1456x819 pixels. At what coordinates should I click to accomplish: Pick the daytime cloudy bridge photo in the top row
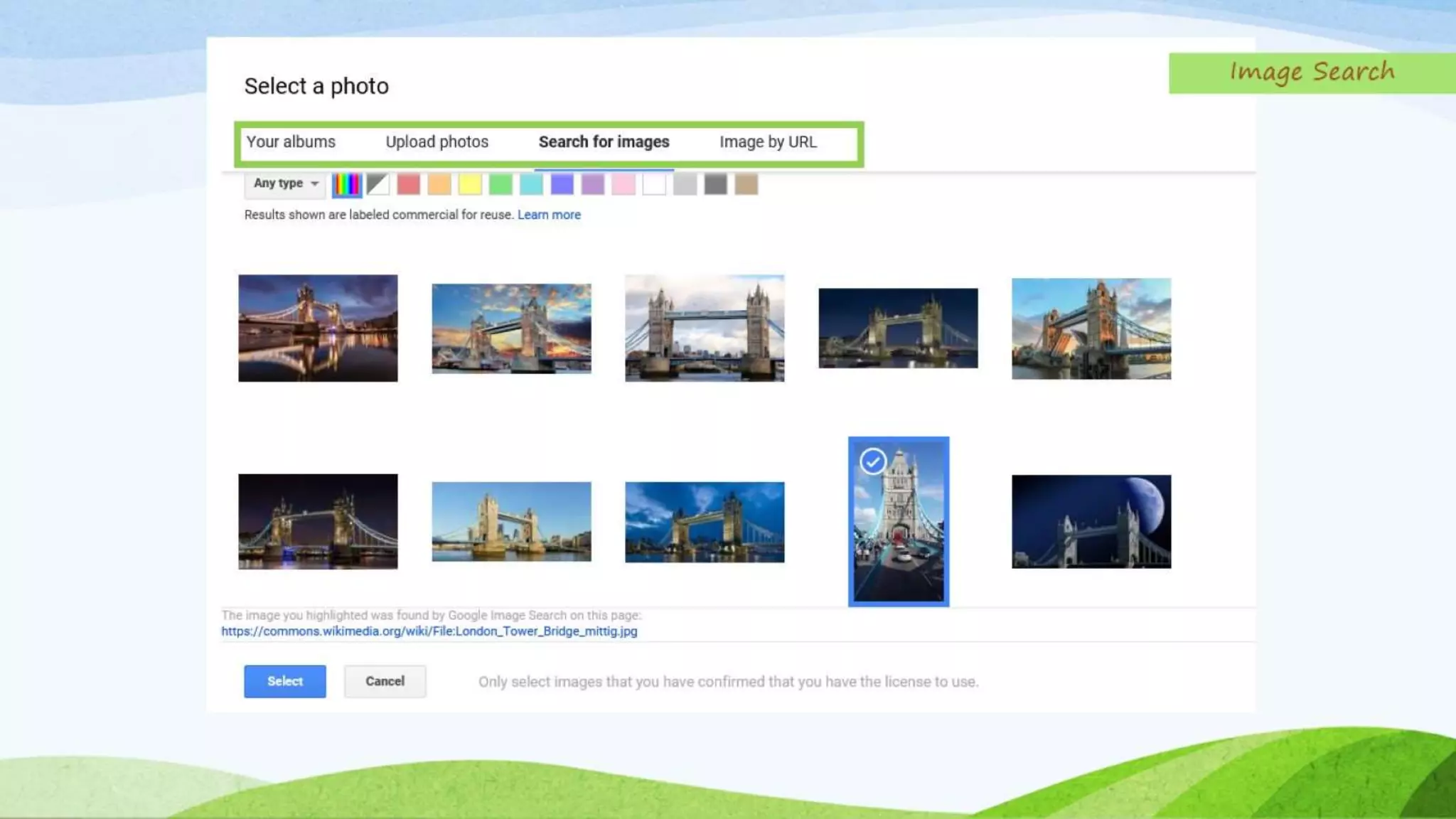pyautogui.click(x=705, y=328)
